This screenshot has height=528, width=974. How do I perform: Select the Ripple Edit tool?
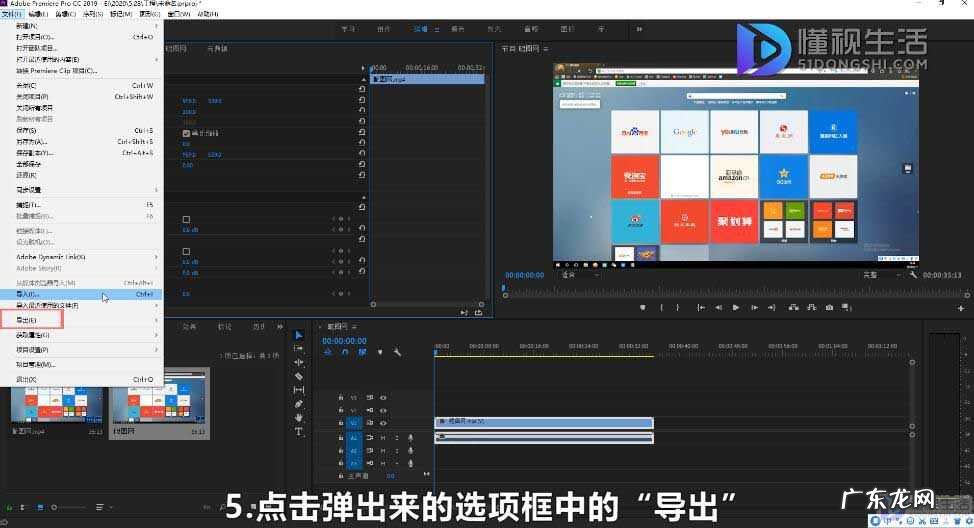(299, 363)
